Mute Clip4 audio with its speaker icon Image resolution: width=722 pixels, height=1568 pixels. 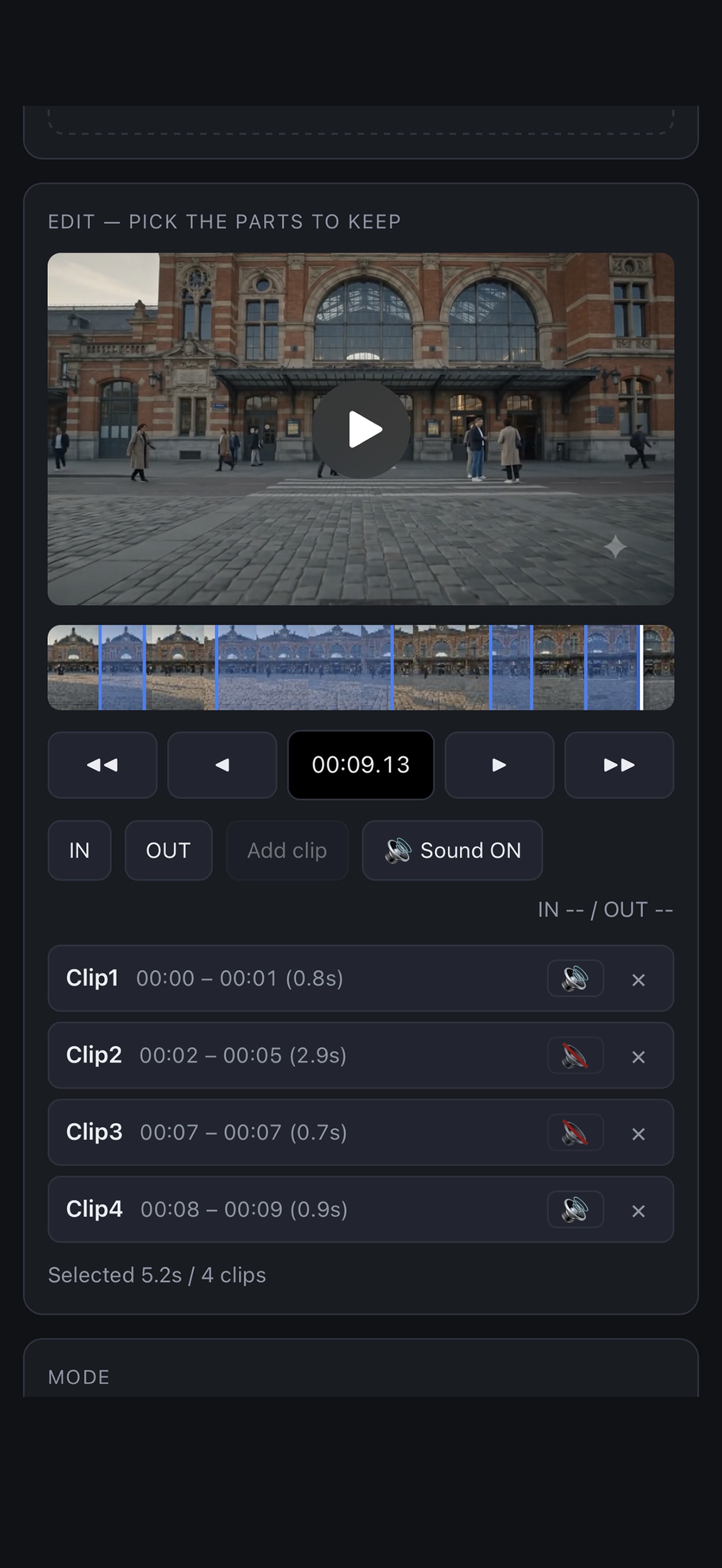pyautogui.click(x=575, y=1210)
